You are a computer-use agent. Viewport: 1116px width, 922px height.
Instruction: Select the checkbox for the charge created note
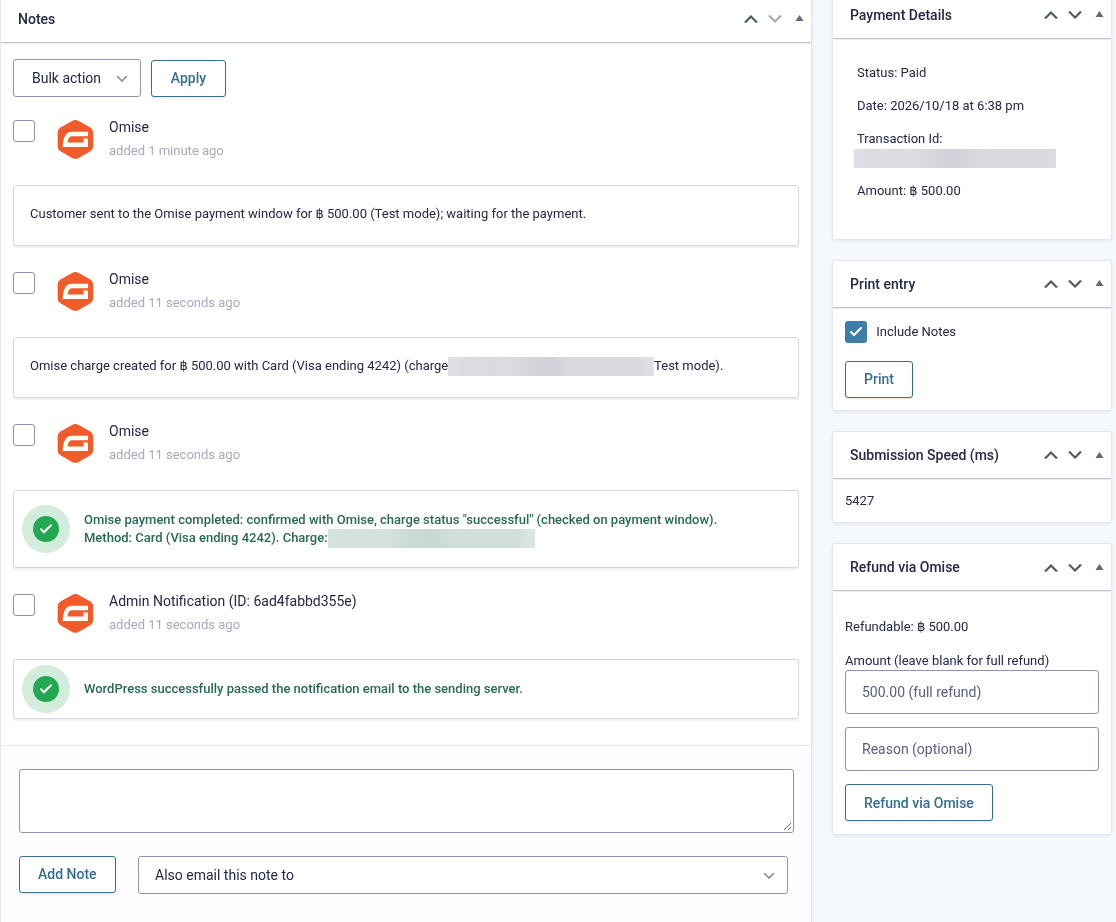point(24,283)
